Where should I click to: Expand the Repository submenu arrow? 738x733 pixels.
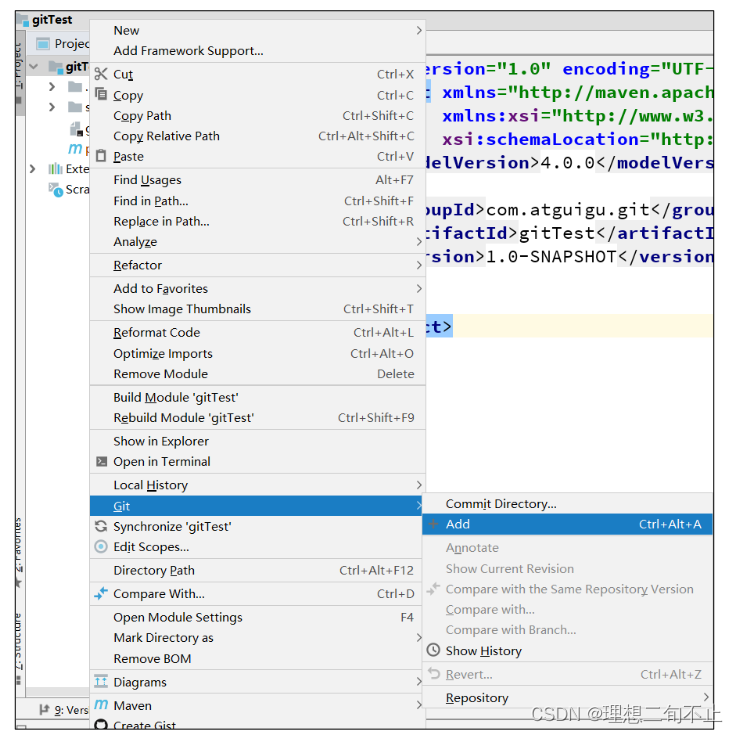(x=706, y=697)
